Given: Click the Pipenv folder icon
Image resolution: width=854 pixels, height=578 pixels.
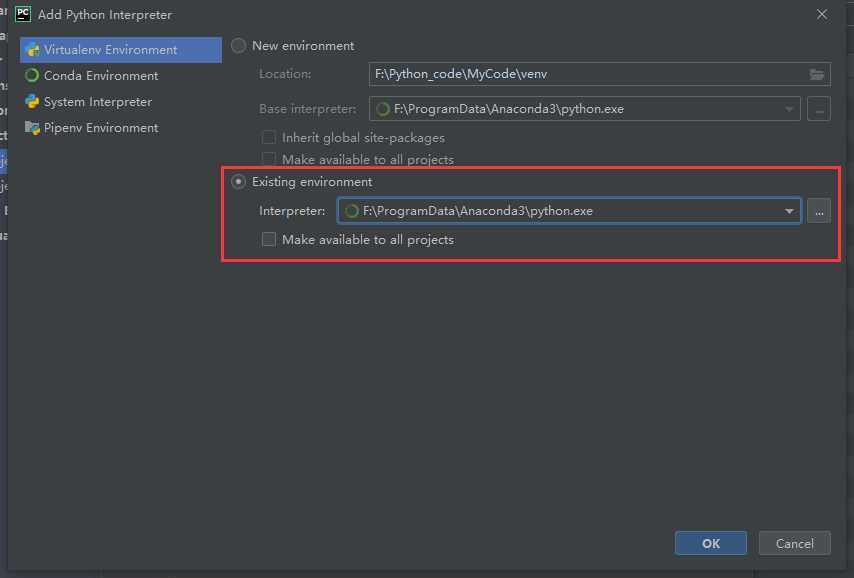Looking at the screenshot, I should [32, 128].
